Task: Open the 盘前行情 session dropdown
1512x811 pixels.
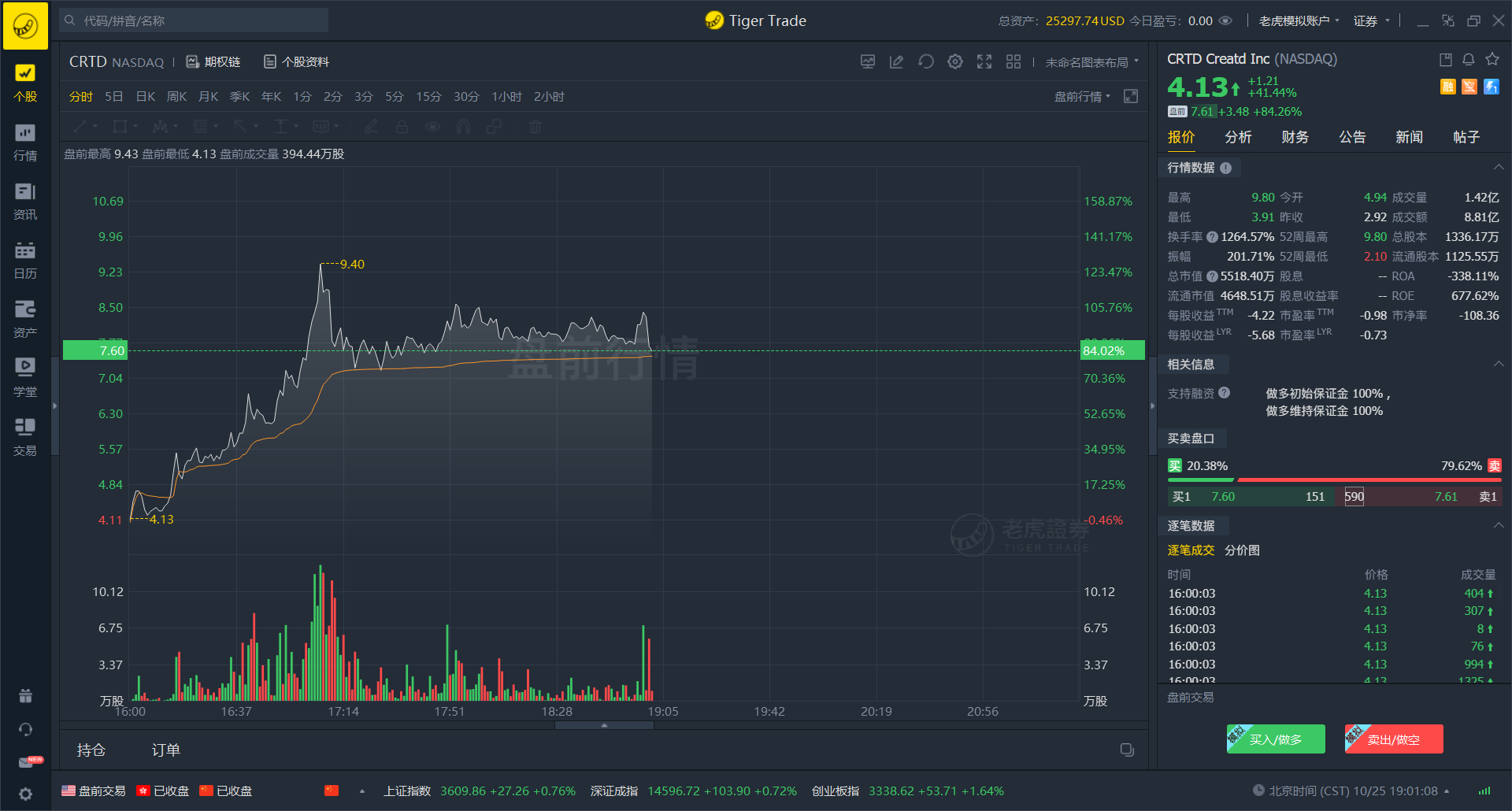Action: click(1083, 96)
